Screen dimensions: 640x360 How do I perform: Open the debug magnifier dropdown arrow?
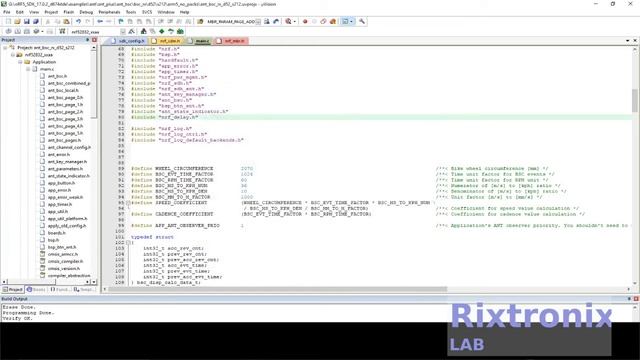coord(294,21)
